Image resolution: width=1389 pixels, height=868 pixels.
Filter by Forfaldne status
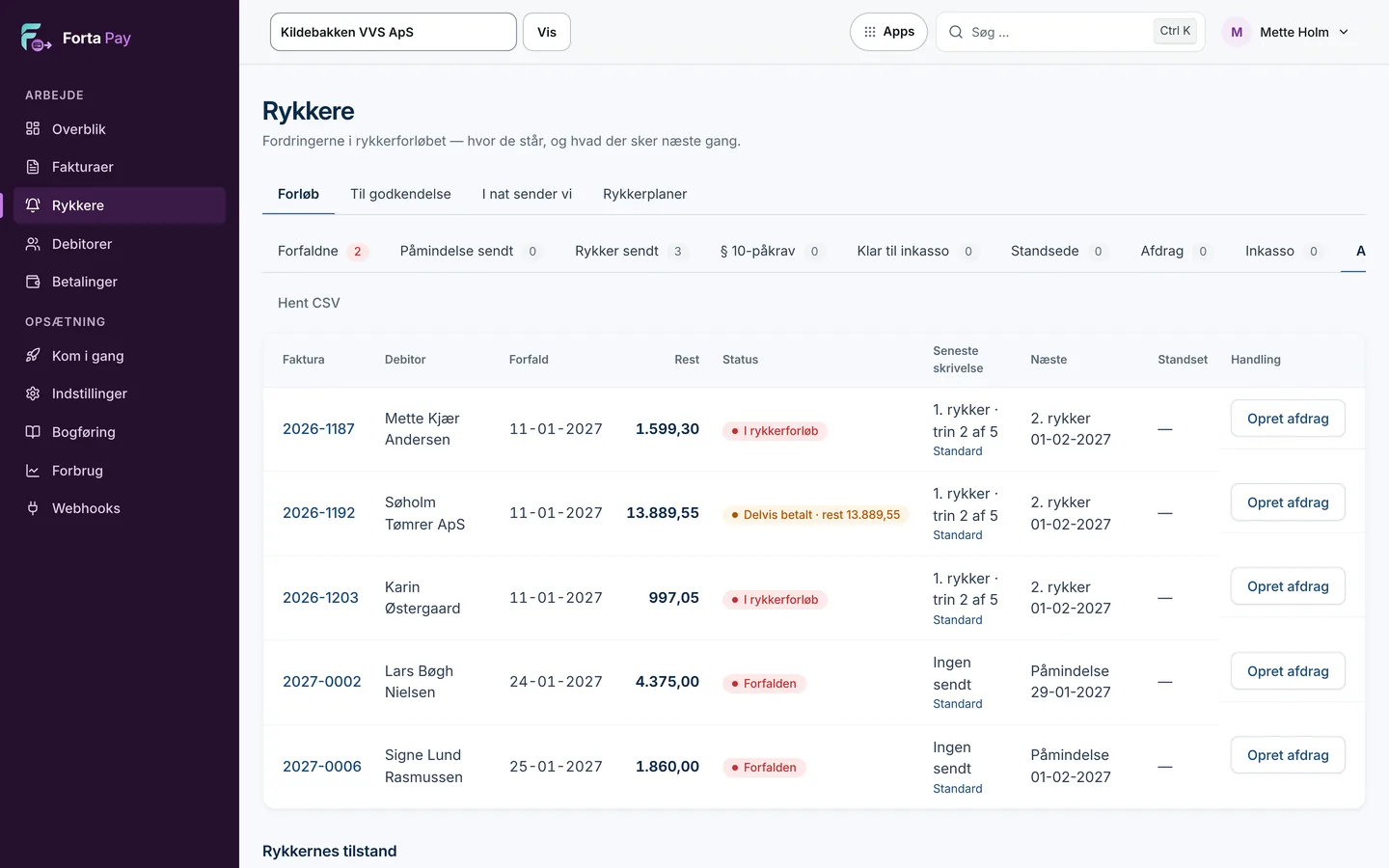(x=323, y=251)
